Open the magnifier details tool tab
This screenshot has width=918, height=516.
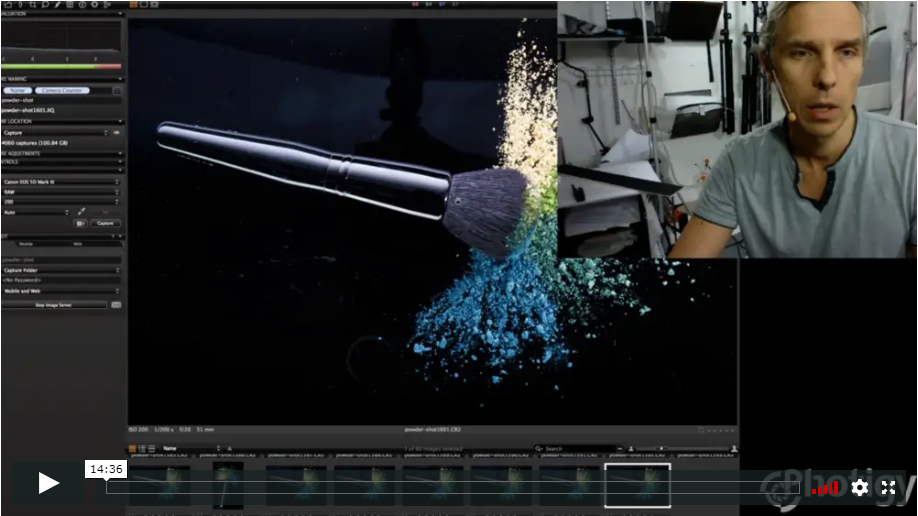click(45, 5)
